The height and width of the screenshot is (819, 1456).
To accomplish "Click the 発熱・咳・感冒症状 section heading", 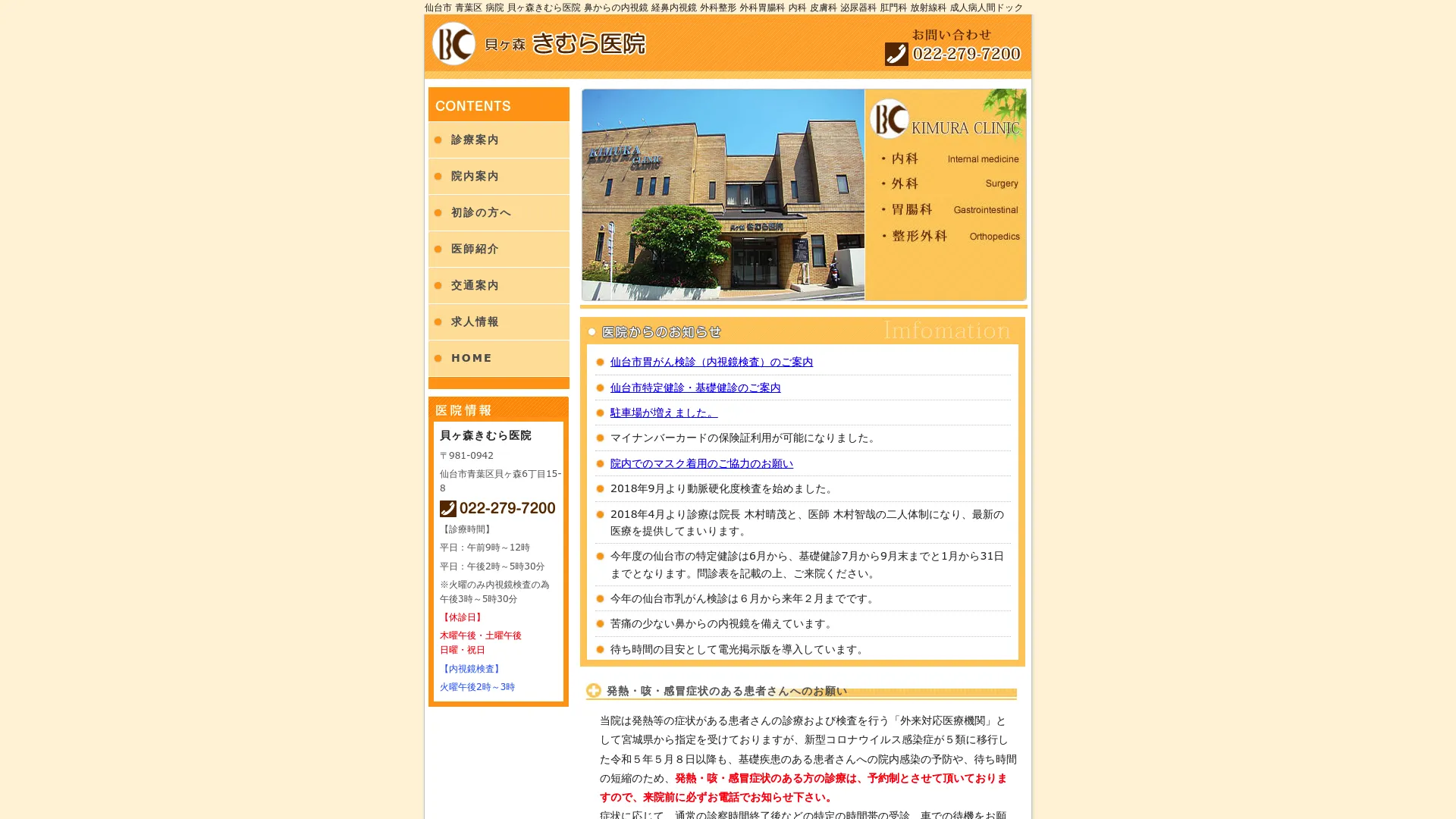I will tap(726, 691).
